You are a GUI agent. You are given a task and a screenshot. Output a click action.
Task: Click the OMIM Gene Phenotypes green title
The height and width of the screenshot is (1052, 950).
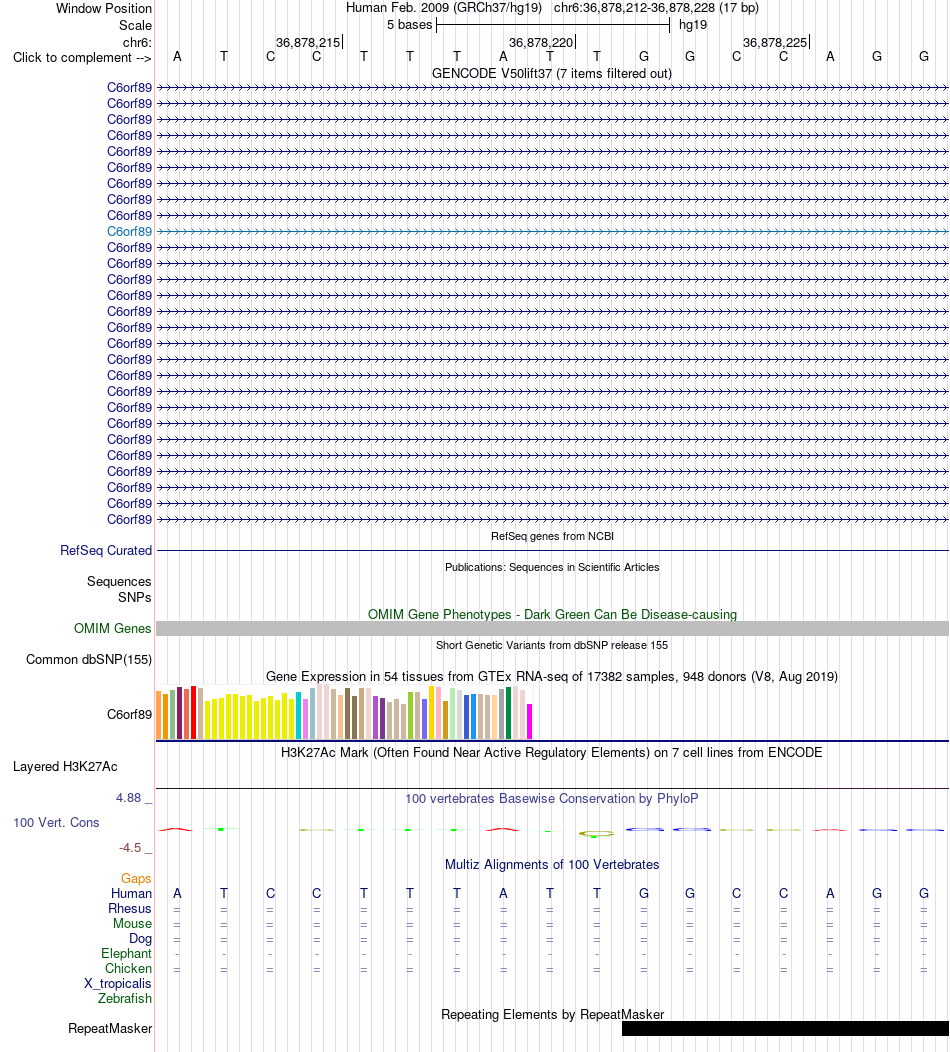(x=552, y=615)
